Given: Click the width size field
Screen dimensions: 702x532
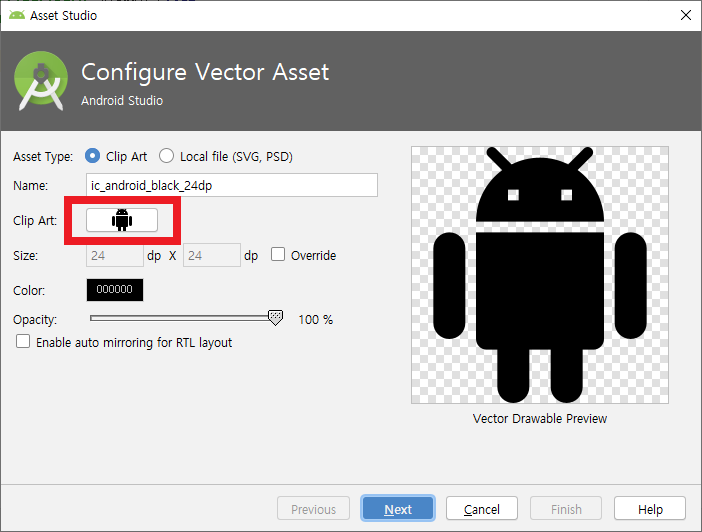Looking at the screenshot, I should coord(115,255).
